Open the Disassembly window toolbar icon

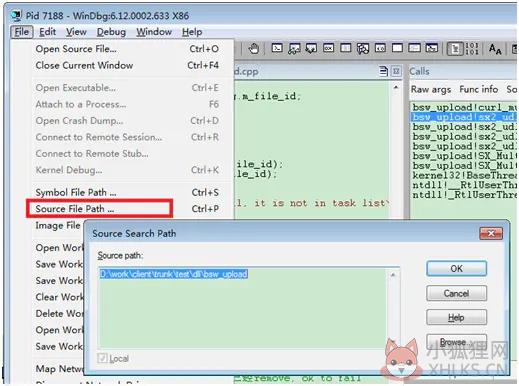coord(380,49)
